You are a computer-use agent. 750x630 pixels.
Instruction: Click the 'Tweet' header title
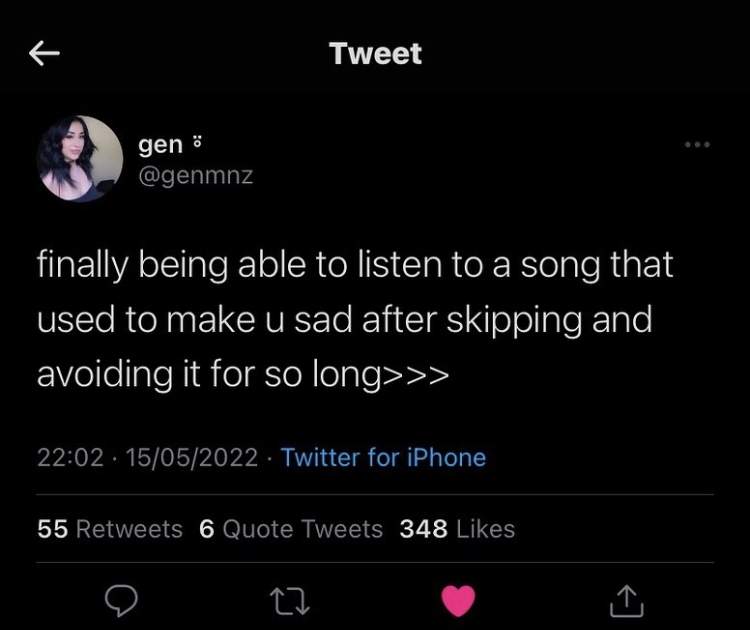(375, 54)
